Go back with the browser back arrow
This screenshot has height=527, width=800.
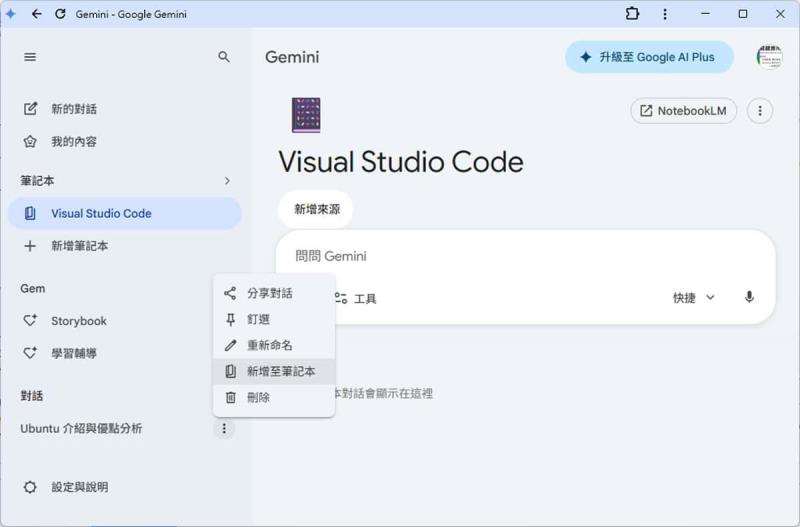tap(36, 14)
